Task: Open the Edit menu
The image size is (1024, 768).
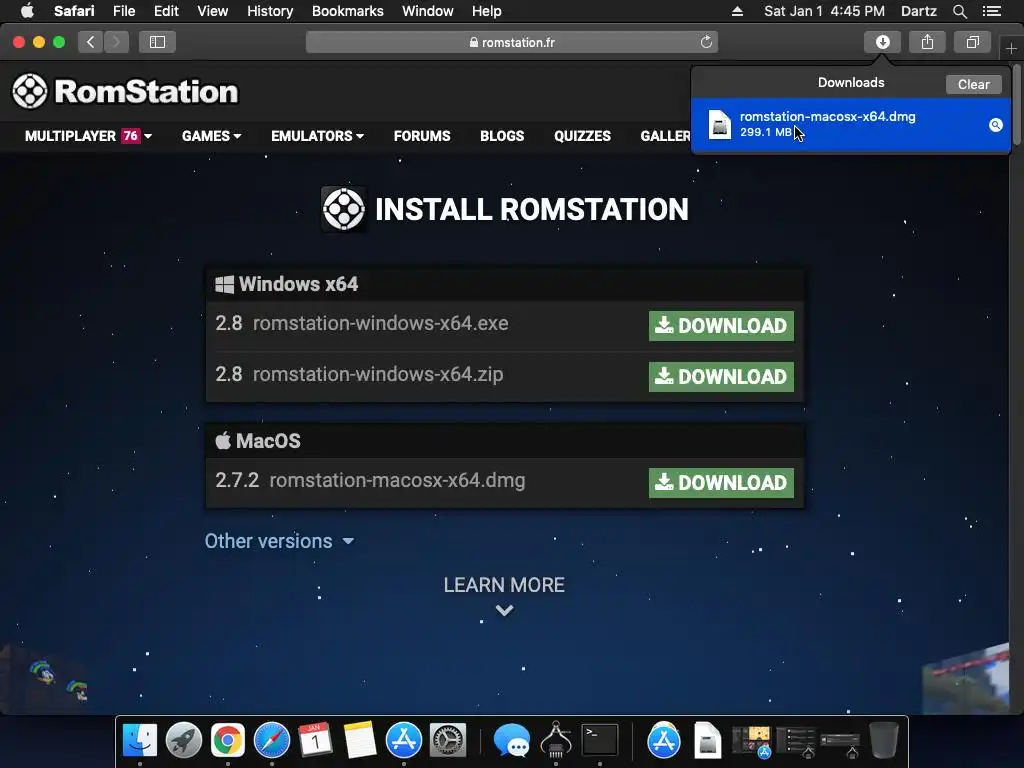Action: (166, 11)
